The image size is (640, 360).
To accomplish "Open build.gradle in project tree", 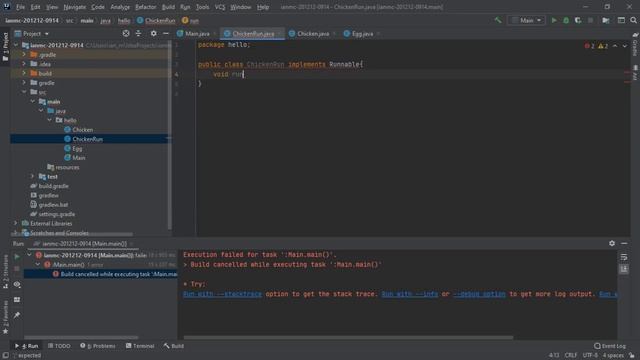I will [x=53, y=186].
